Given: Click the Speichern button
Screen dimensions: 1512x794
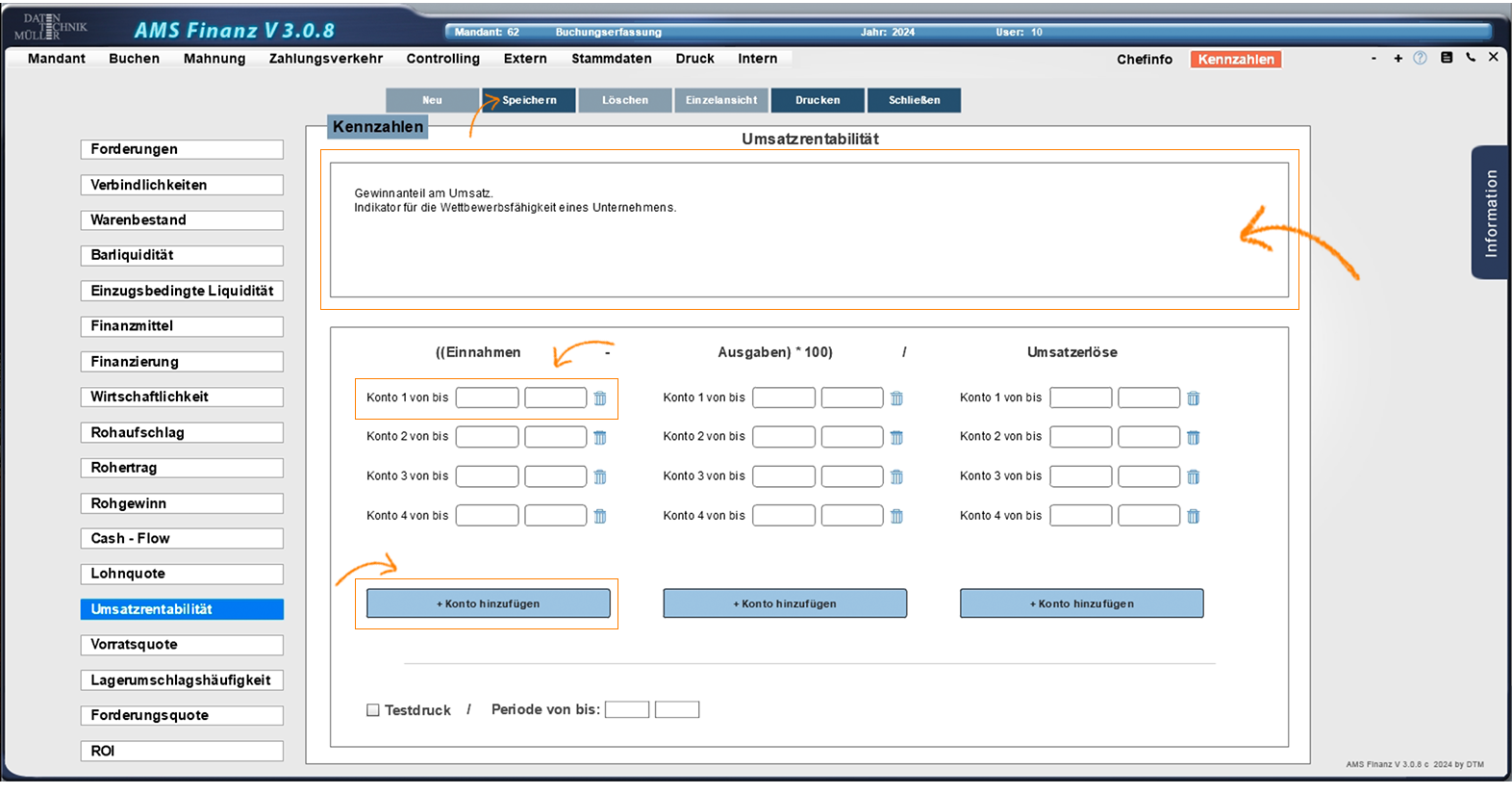Looking at the screenshot, I should tap(529, 100).
